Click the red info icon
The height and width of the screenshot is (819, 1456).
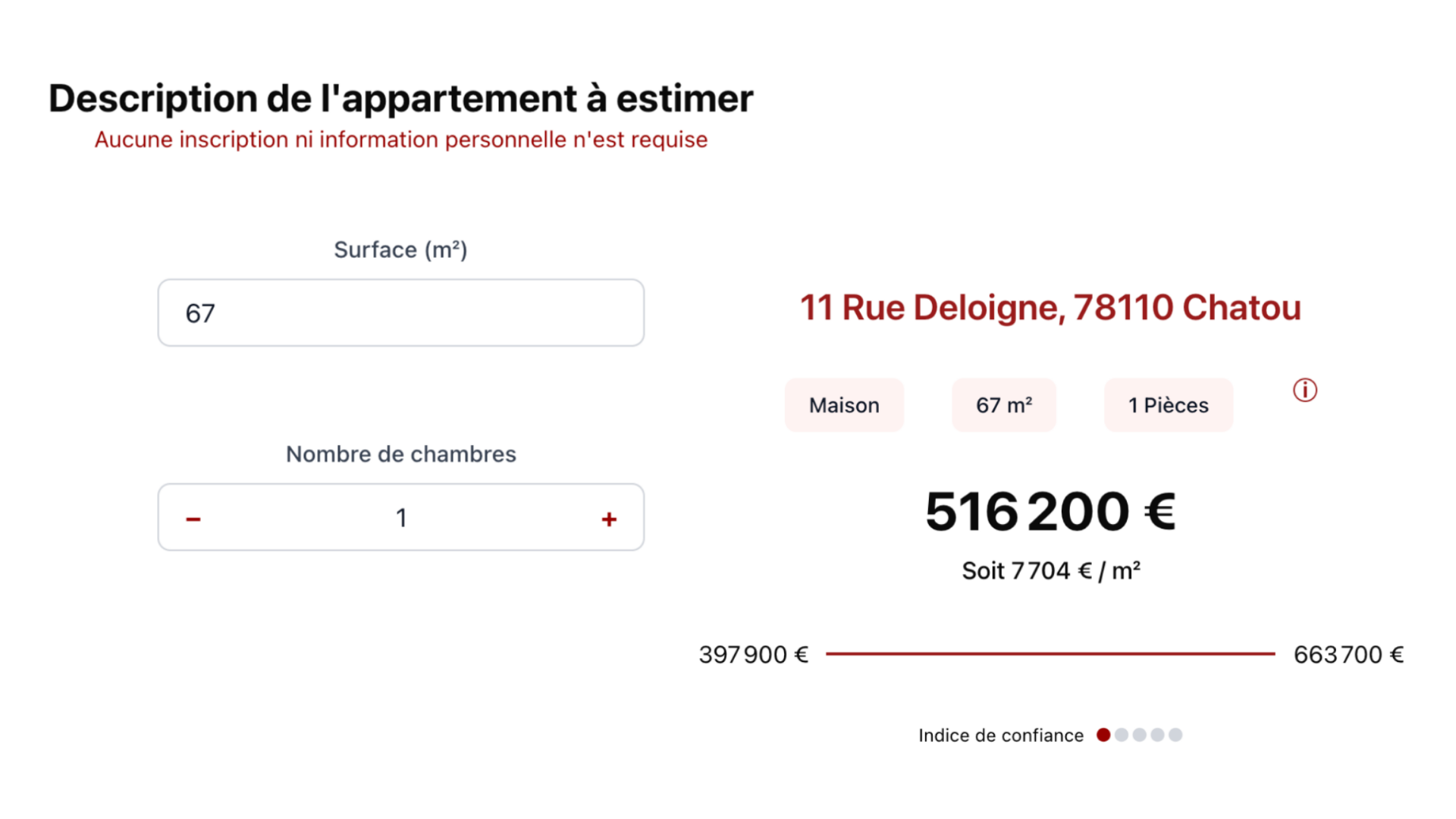(x=1304, y=391)
